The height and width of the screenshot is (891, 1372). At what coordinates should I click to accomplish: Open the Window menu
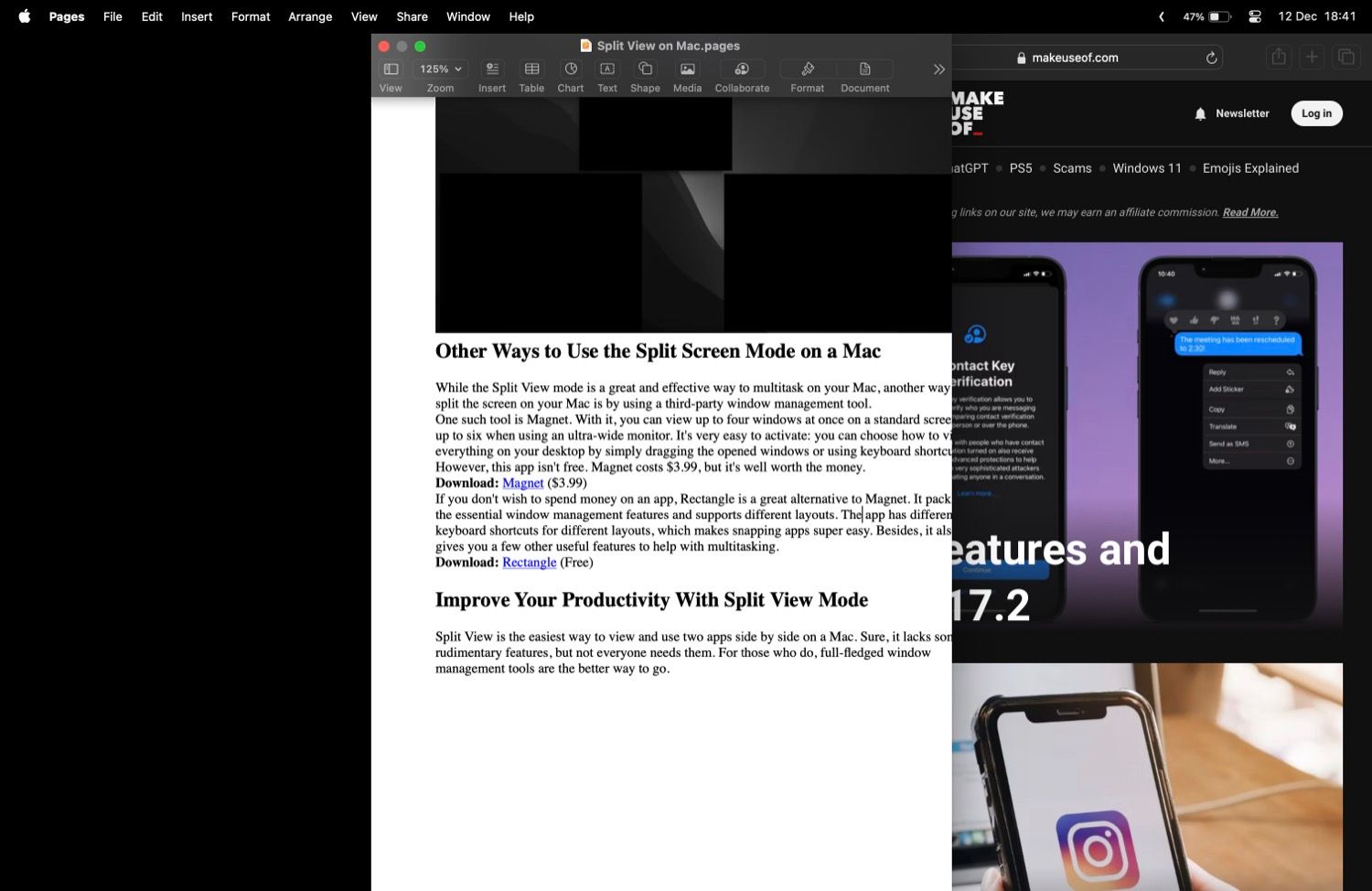pos(467,16)
